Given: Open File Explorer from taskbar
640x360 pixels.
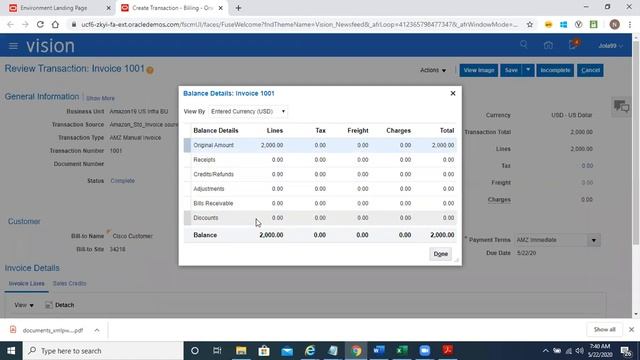Looking at the screenshot, I should tap(241, 351).
